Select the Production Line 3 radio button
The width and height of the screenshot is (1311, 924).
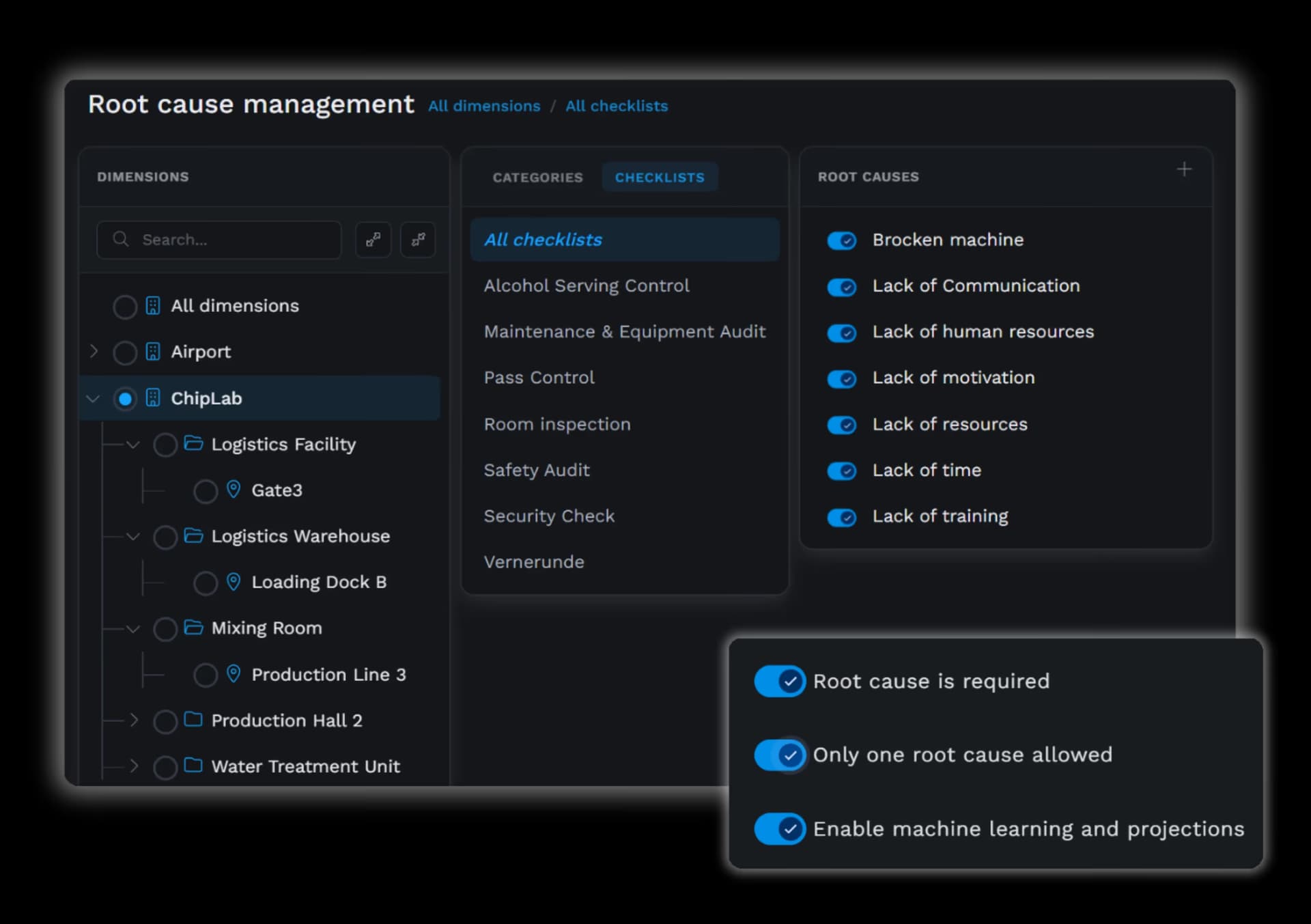click(x=206, y=675)
